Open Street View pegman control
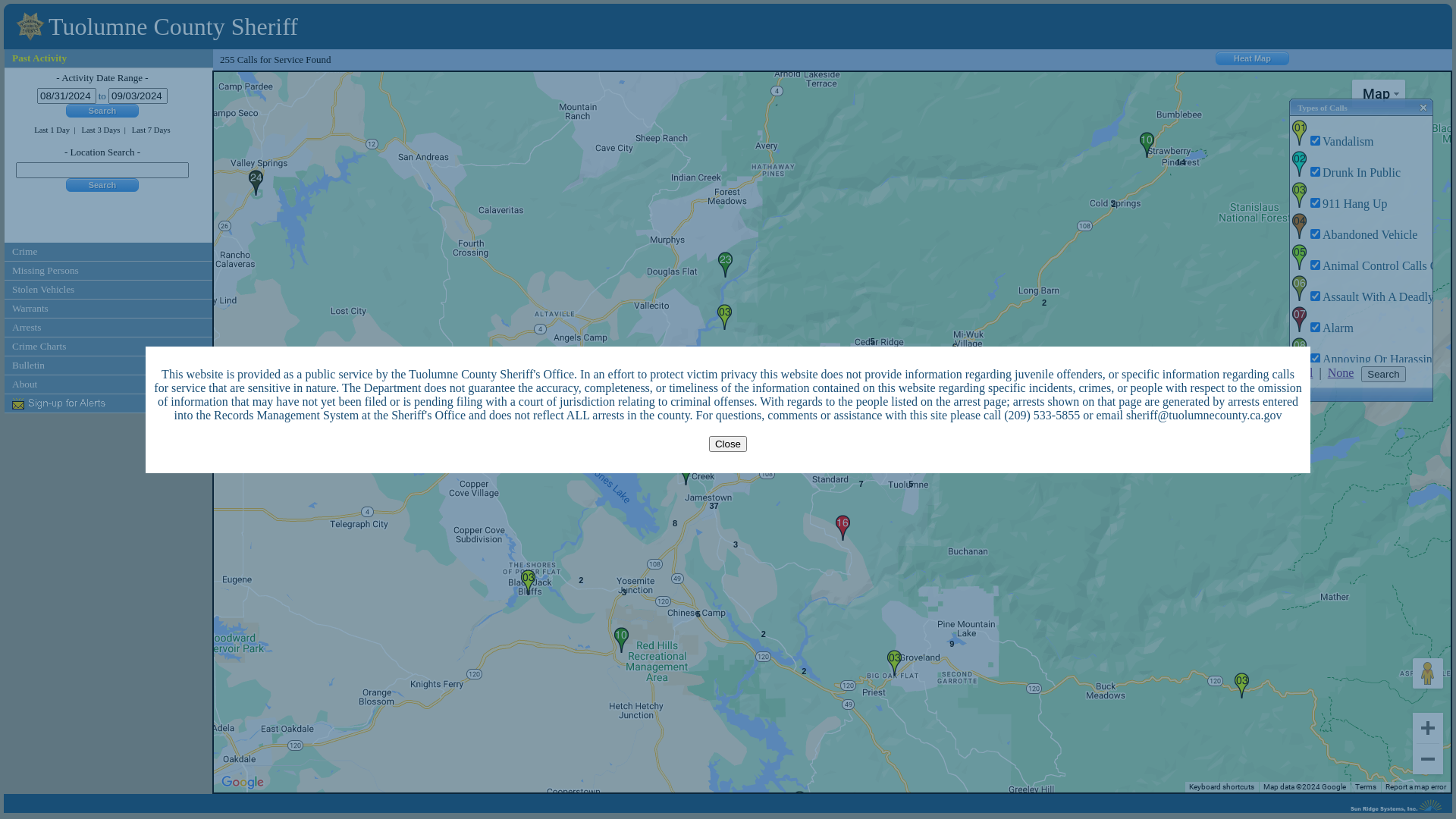Screen dimensions: 1456x819 tap(1427, 673)
